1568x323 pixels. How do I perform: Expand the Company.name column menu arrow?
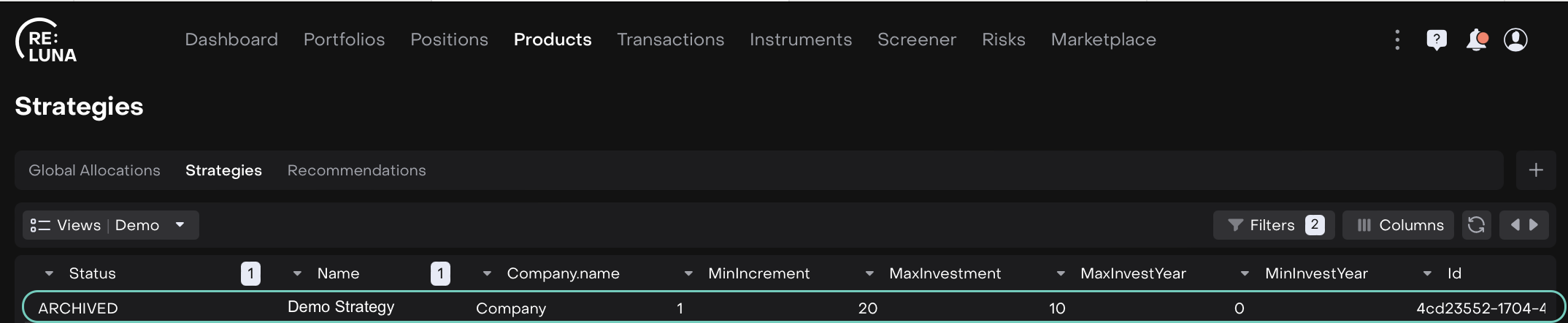(x=487, y=273)
